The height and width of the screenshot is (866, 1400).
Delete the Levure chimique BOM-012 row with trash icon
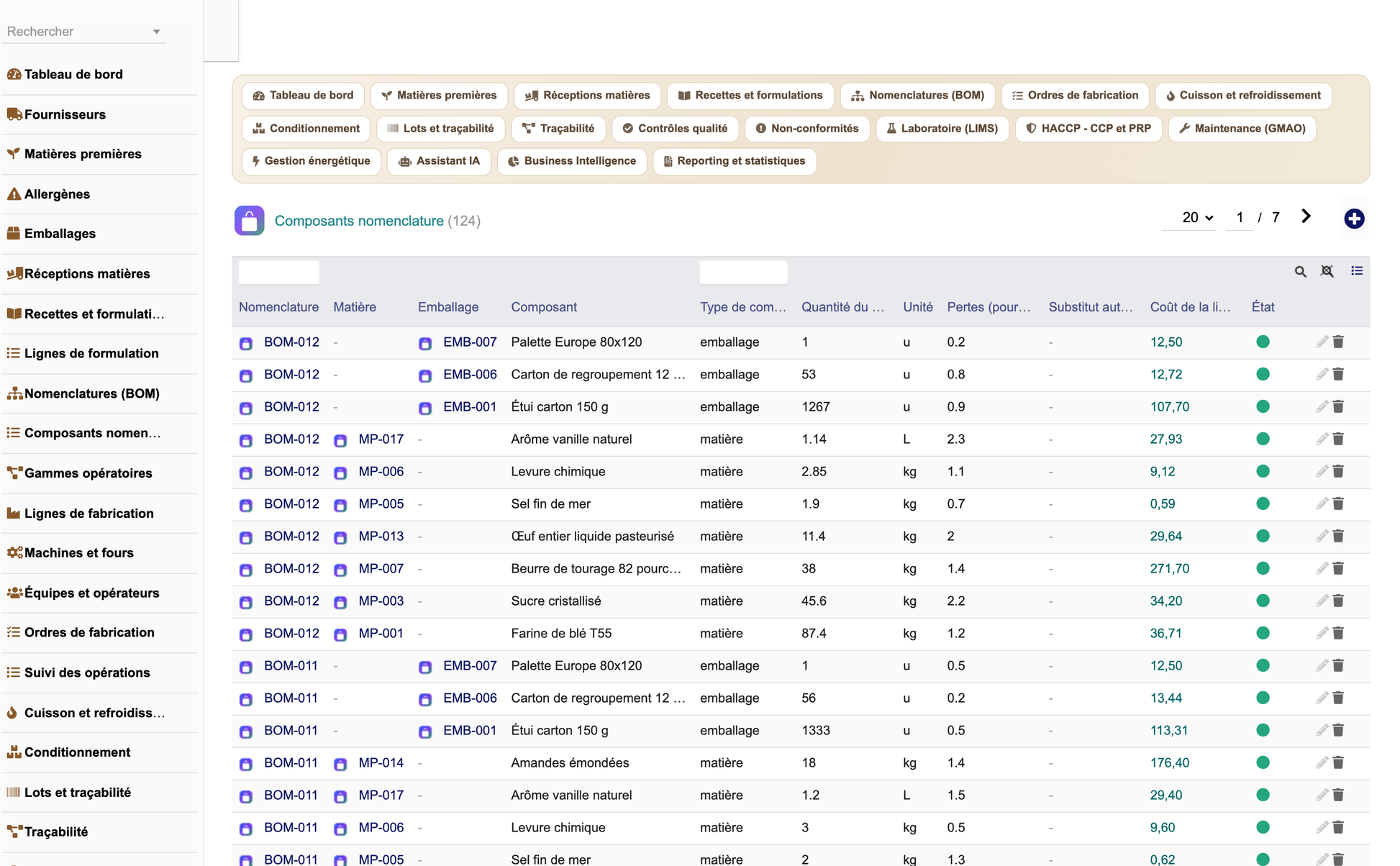(1338, 471)
